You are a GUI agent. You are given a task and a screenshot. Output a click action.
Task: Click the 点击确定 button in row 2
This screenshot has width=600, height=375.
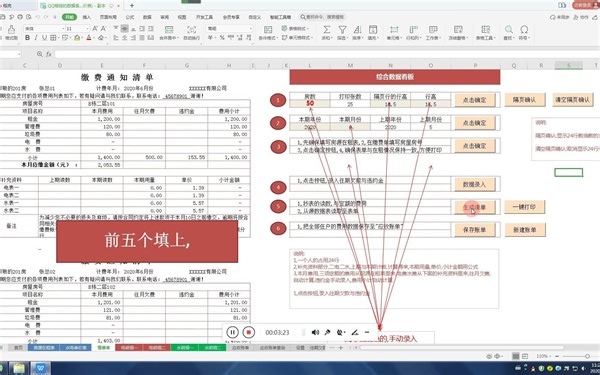click(x=474, y=123)
